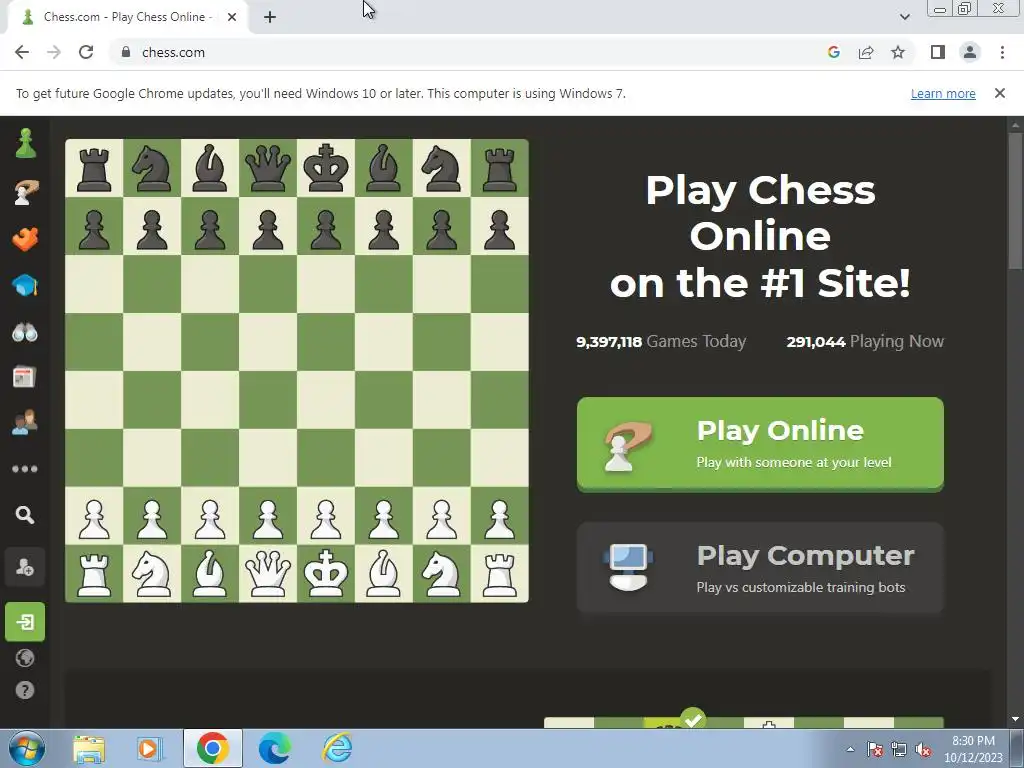Open a new browser tab
Image resolution: width=1024 pixels, height=768 pixels.
[x=270, y=17]
